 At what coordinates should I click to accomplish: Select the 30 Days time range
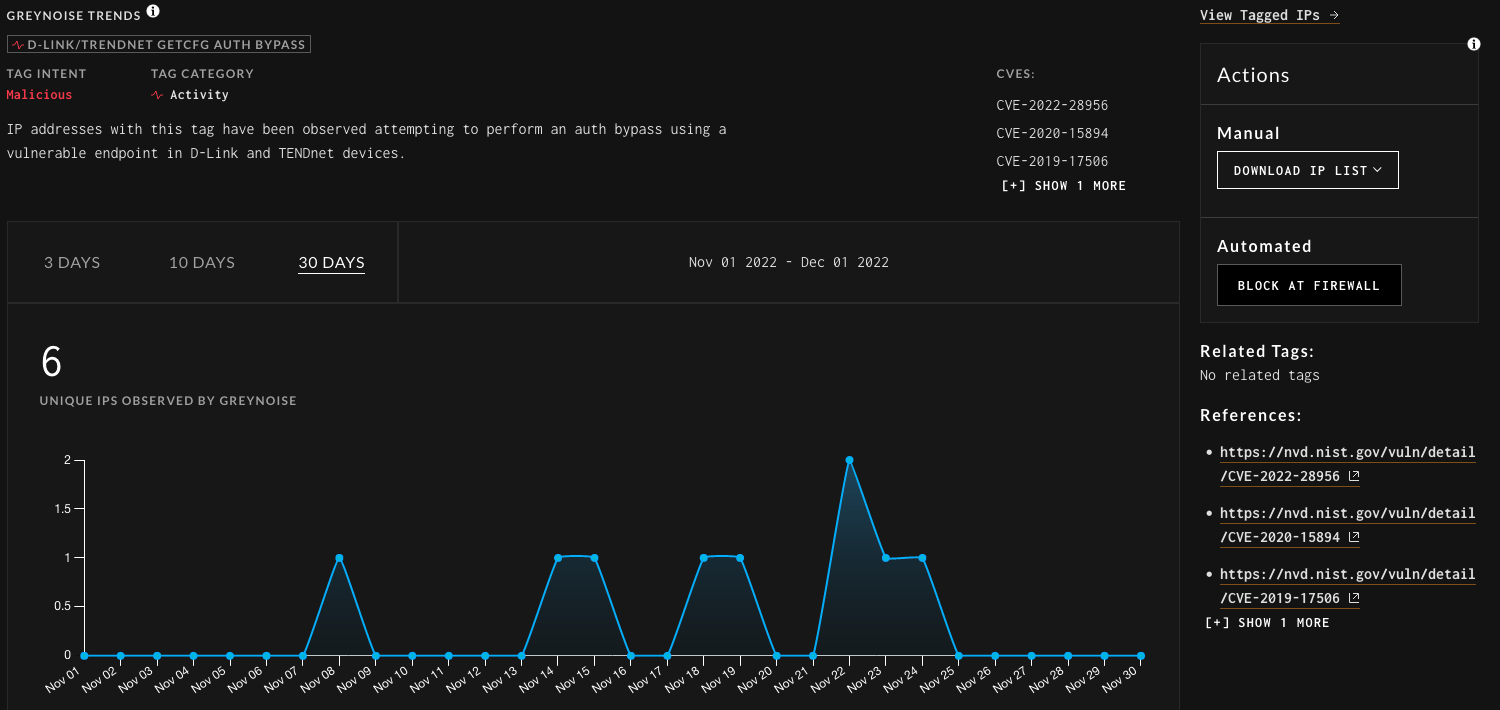331,263
